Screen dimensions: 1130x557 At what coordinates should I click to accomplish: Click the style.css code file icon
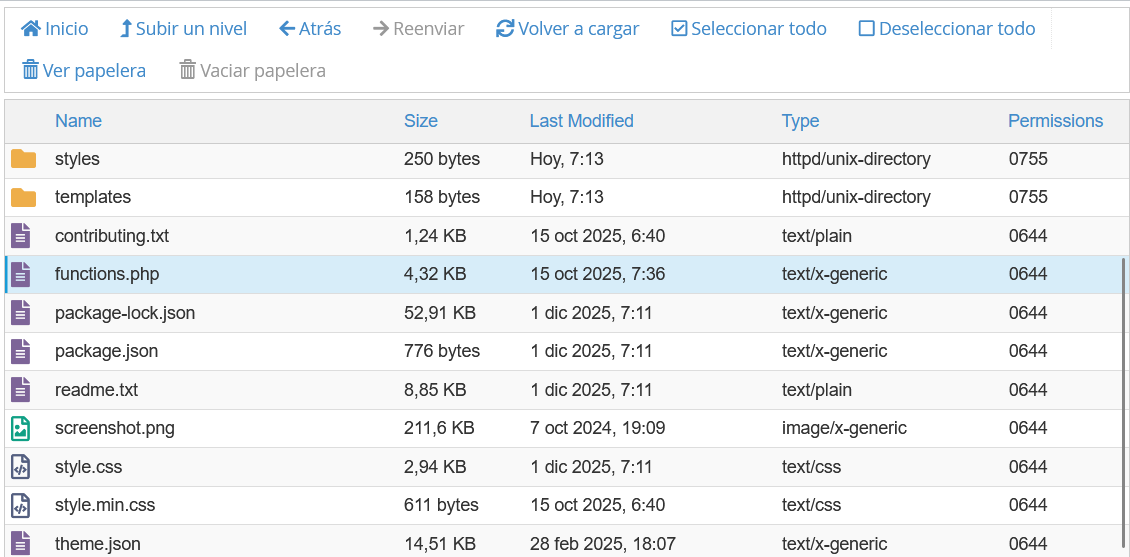[21, 467]
